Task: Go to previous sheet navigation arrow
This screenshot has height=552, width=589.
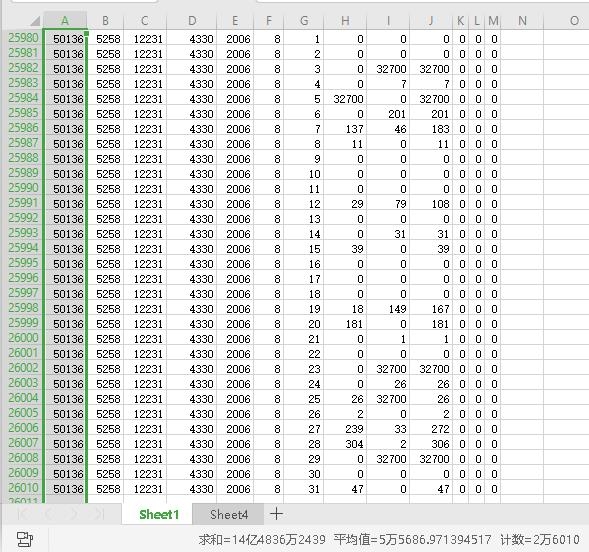Action: [x=49, y=514]
